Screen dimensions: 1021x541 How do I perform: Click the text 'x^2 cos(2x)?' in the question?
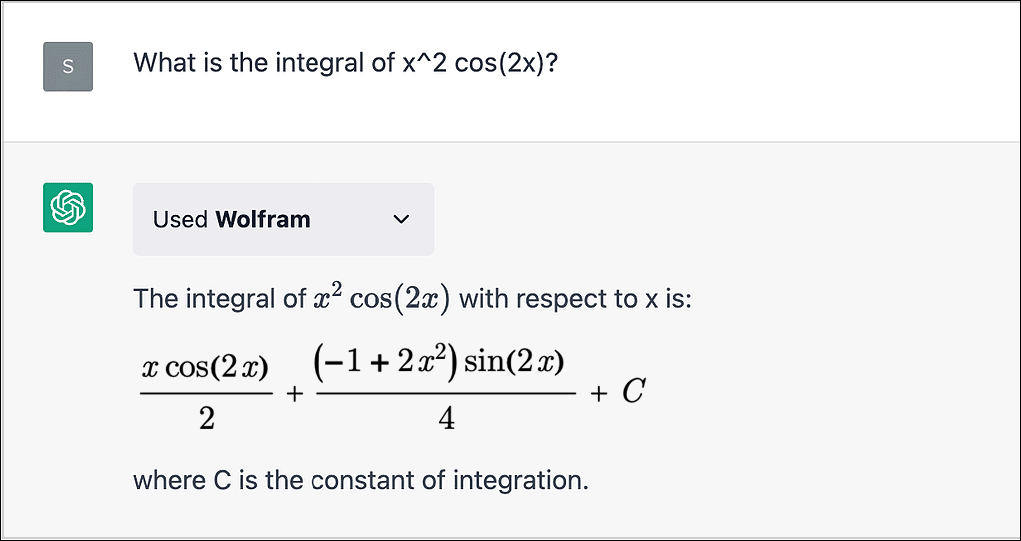(x=490, y=64)
